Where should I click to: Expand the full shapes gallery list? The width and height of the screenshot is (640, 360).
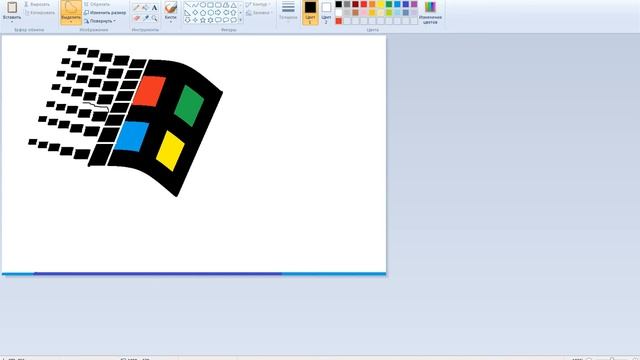pos(241,20)
